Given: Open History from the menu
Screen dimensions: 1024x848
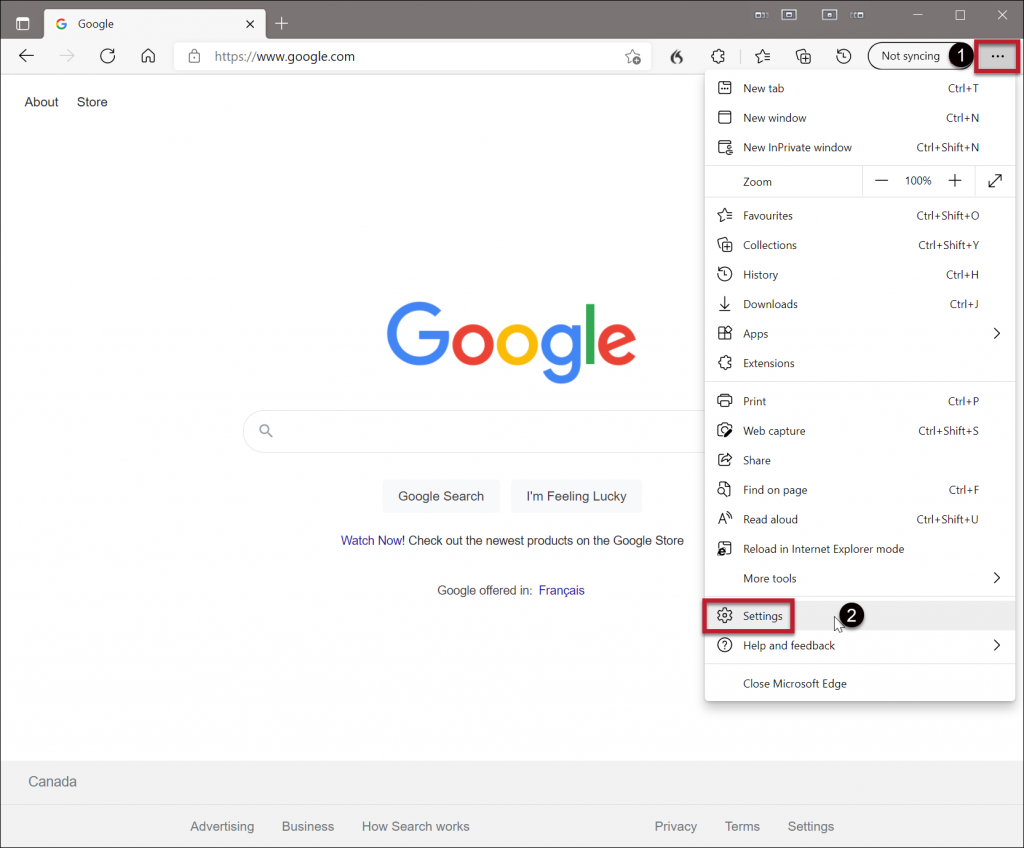Looking at the screenshot, I should 859,274.
